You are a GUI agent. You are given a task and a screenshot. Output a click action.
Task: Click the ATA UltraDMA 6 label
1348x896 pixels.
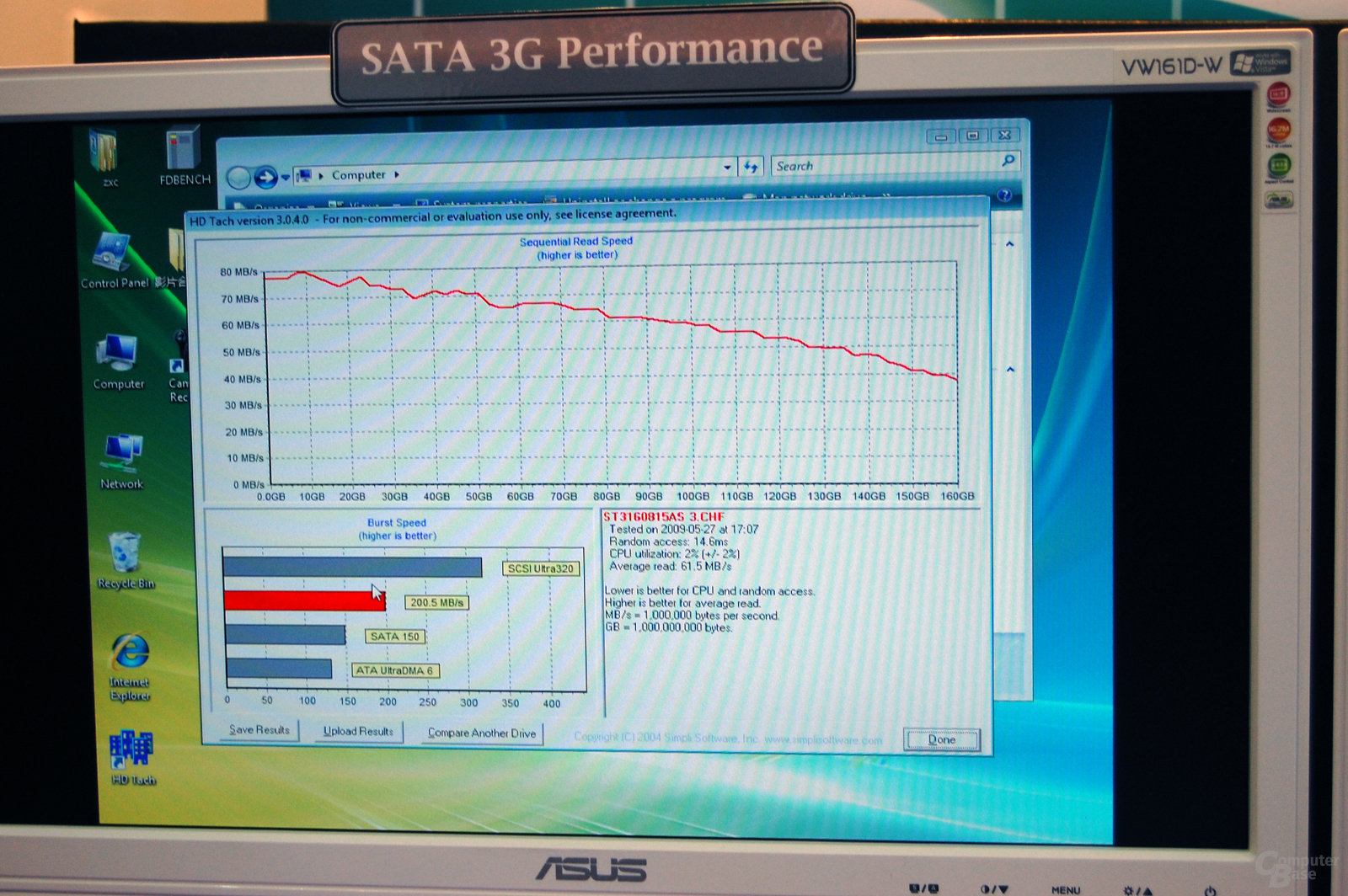(394, 670)
